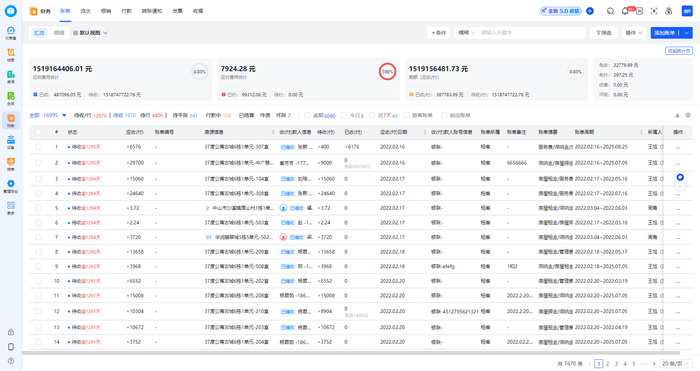
Task: Click the lock icon at sidebar bottom
Action: [x=11, y=332]
